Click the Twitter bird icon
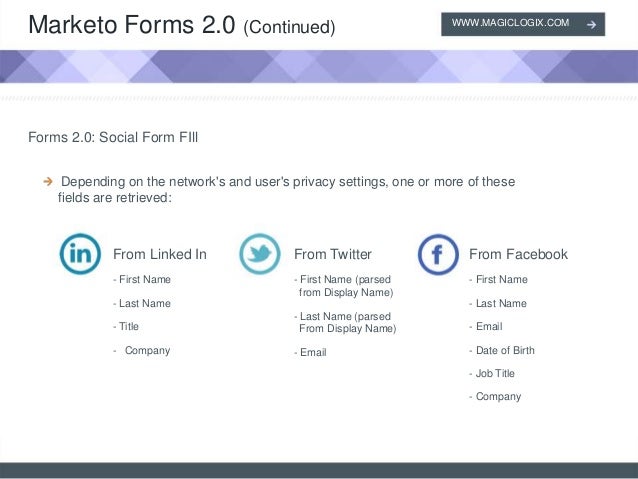This screenshot has height=479, width=638. (260, 254)
